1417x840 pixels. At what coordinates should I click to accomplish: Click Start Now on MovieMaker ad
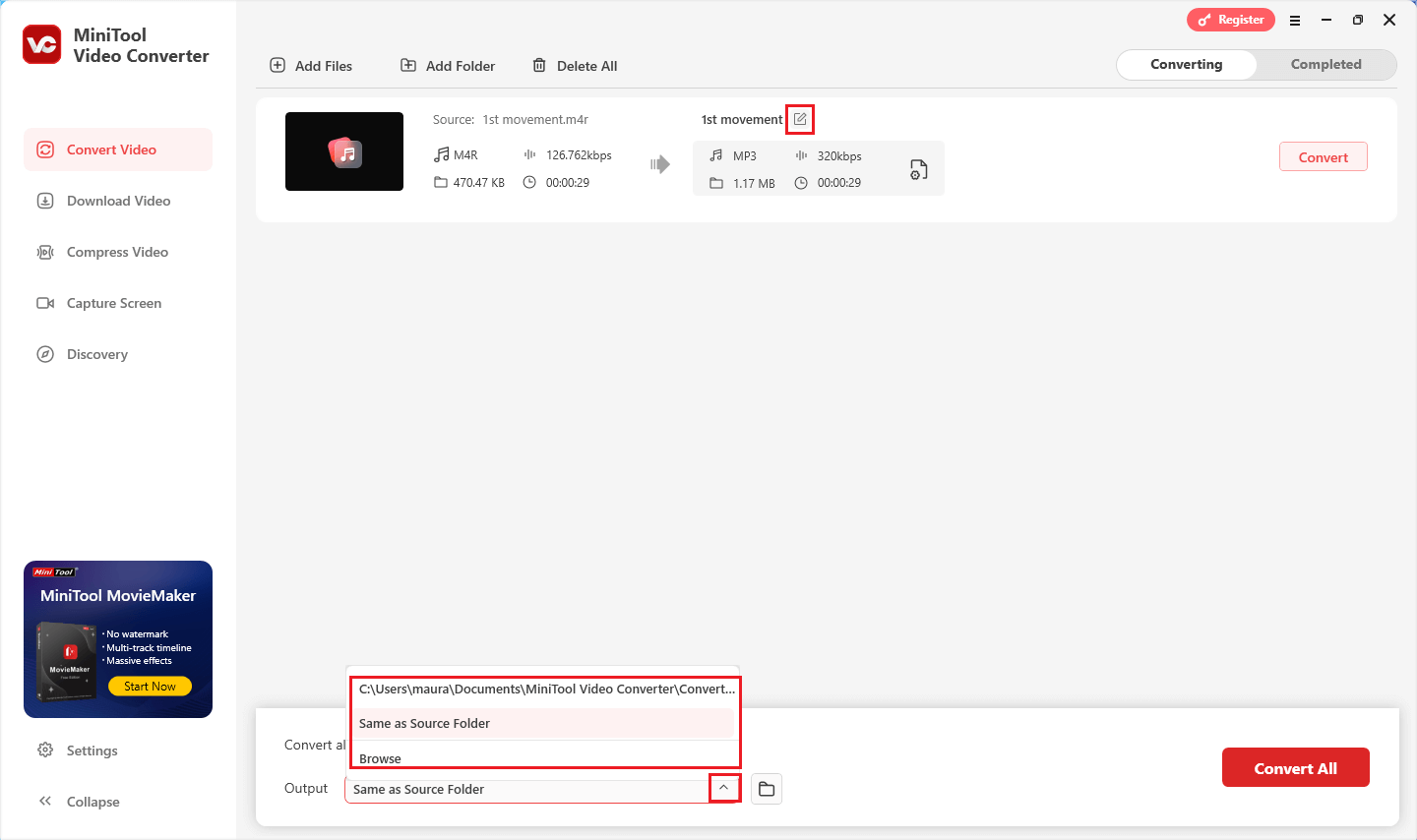(x=151, y=687)
